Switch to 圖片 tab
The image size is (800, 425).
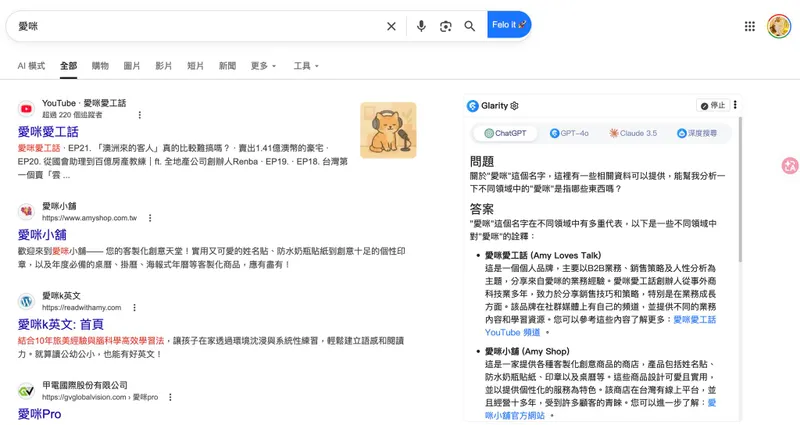click(x=132, y=66)
